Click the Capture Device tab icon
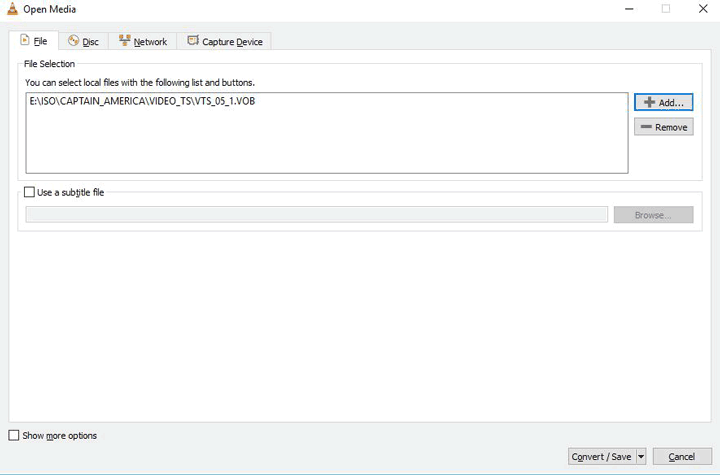Screen dimensions: 720x475 pyautogui.click(x=193, y=41)
